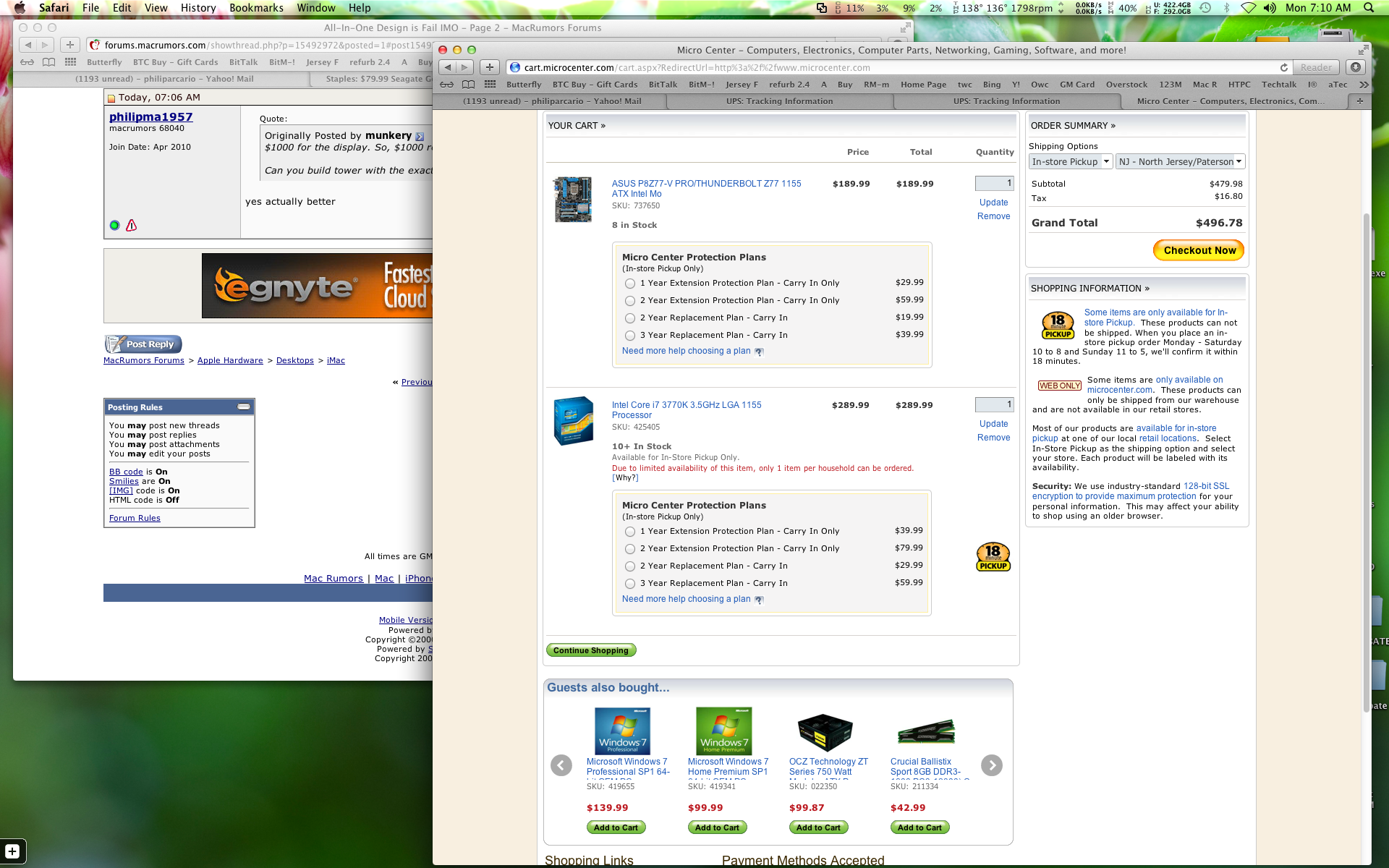
Task: Click the [Why?] link under Intel processor
Action: 625,477
